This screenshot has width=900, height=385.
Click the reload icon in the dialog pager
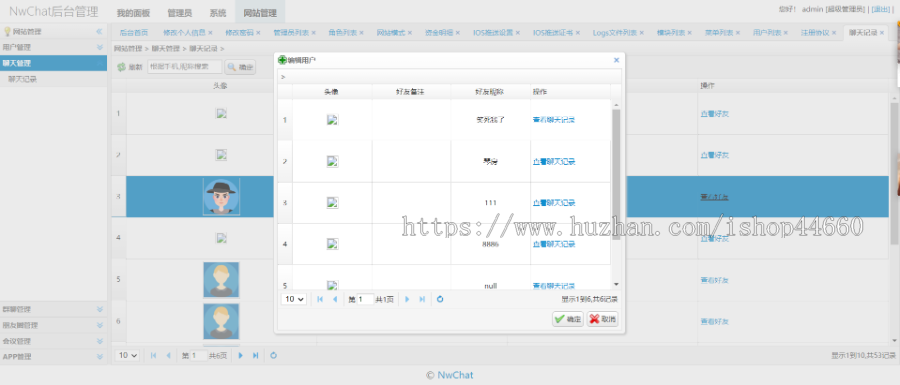[440, 299]
